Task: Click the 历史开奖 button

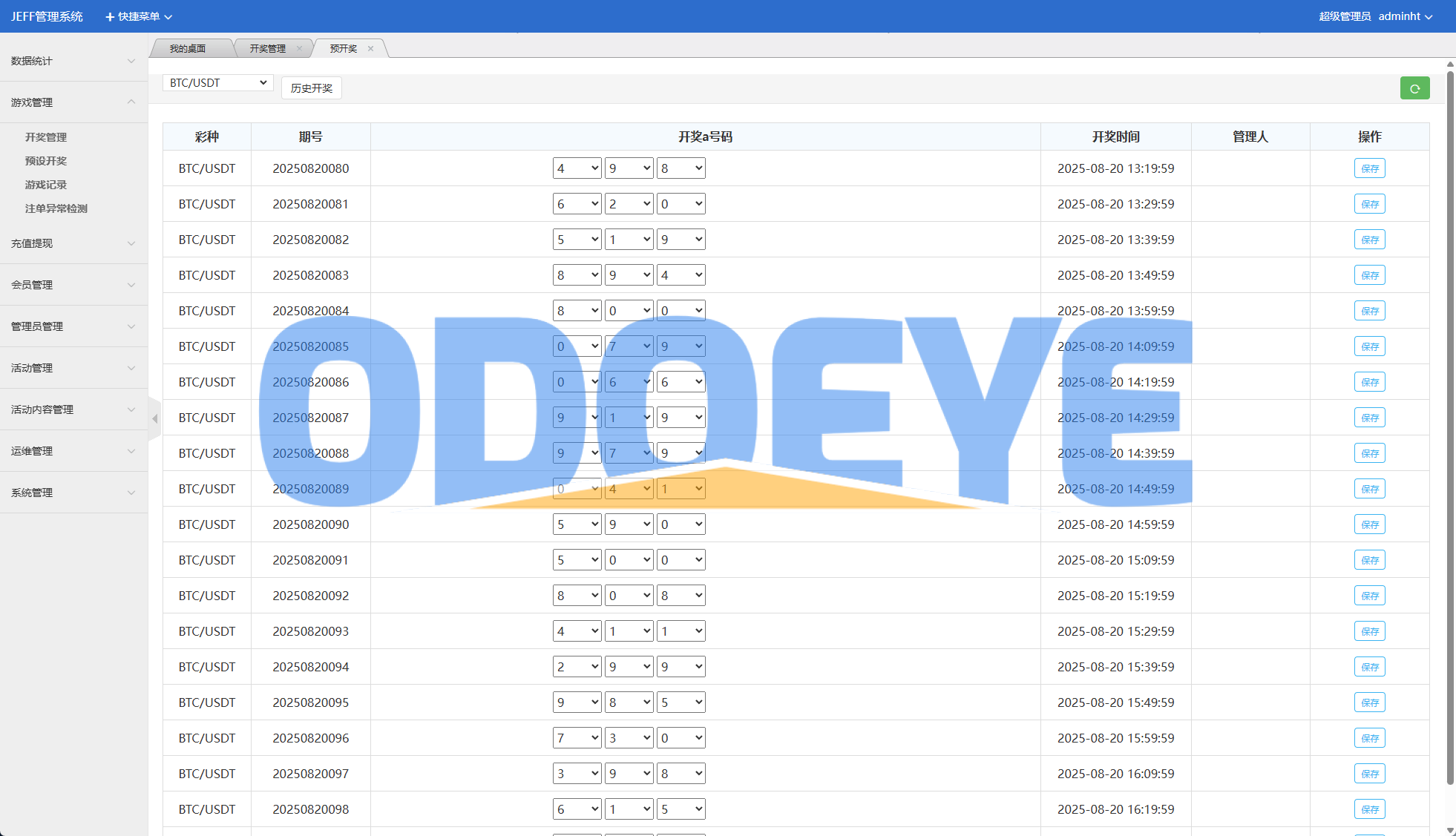Action: (312, 88)
